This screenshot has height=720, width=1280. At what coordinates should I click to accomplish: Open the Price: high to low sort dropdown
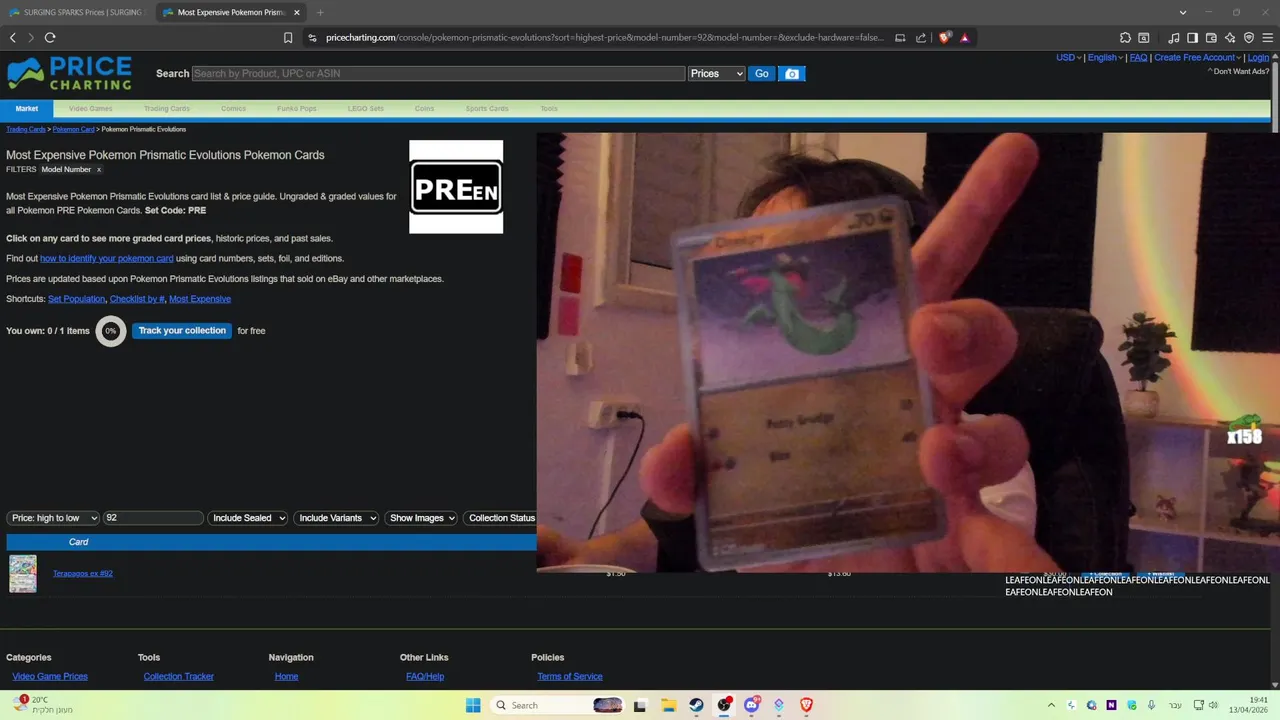[53, 518]
